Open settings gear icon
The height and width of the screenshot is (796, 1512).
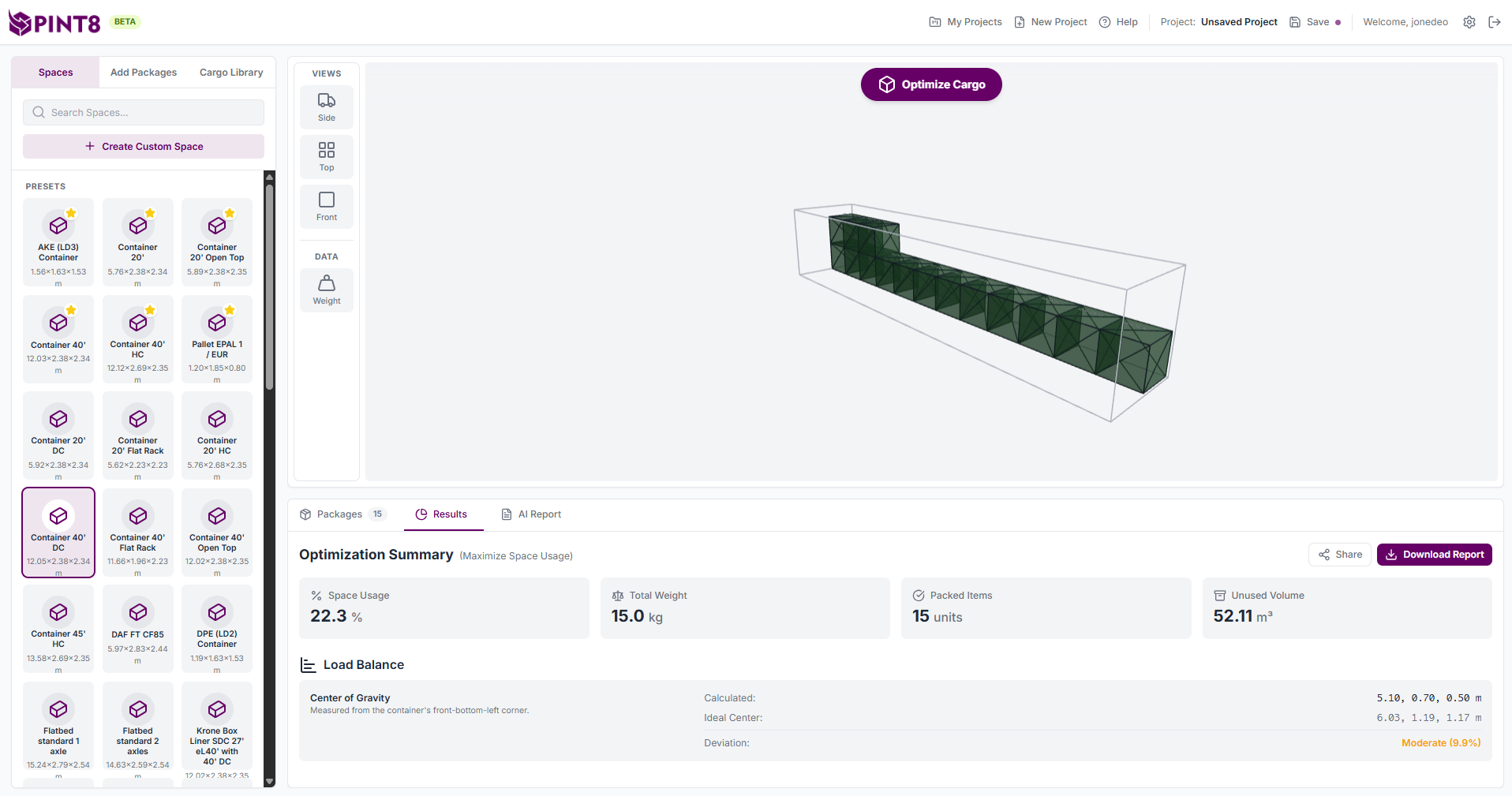[x=1469, y=22]
